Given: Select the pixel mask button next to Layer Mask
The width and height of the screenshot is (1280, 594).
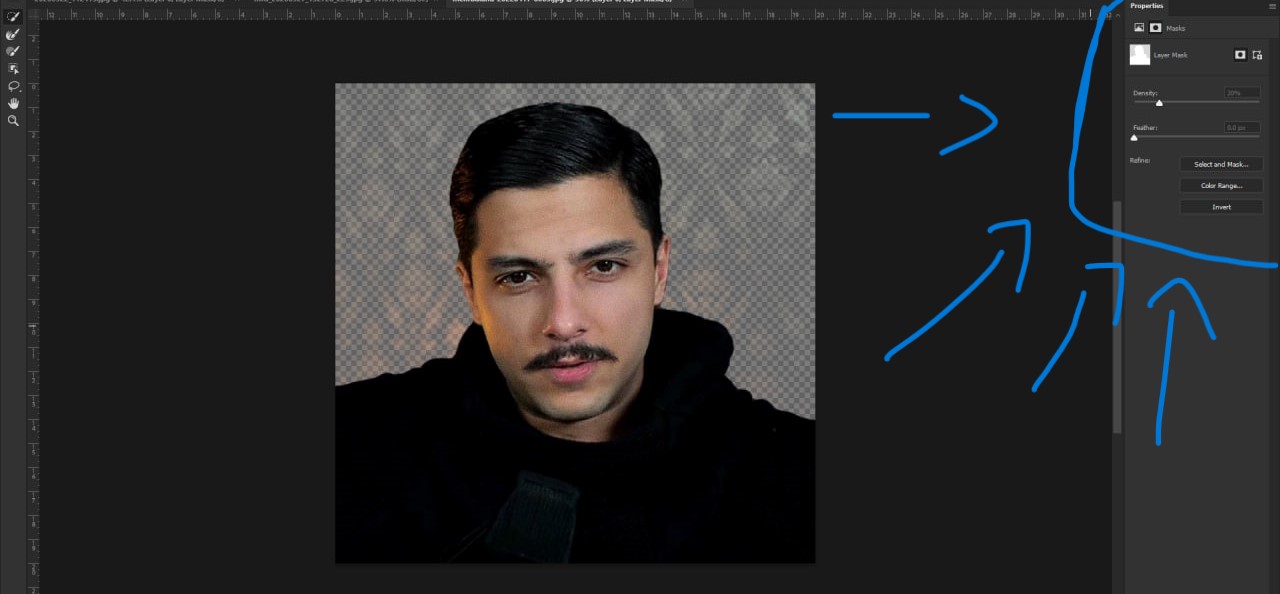Looking at the screenshot, I should click(1240, 55).
